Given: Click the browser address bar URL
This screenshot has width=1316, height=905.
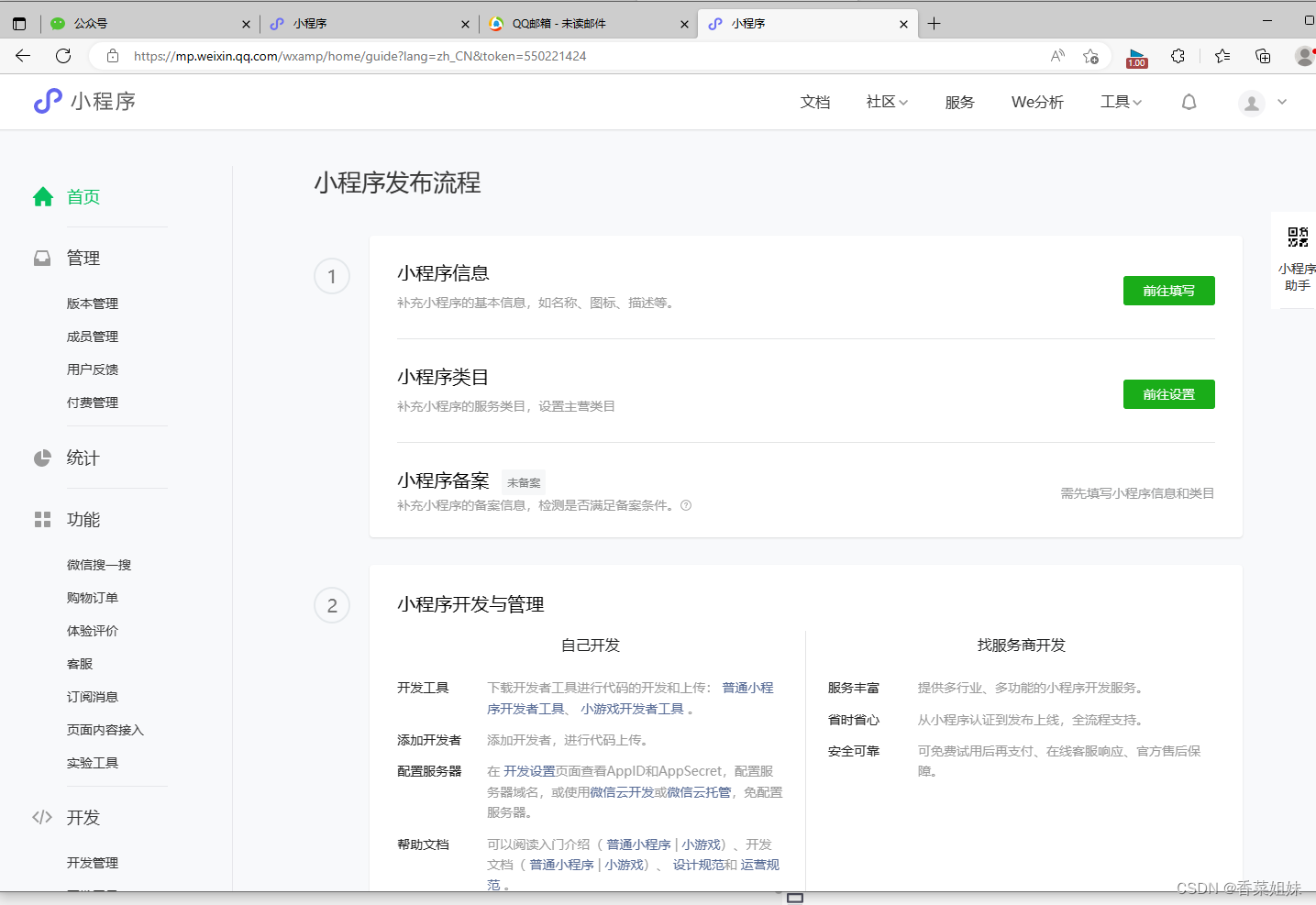Looking at the screenshot, I should (x=359, y=56).
